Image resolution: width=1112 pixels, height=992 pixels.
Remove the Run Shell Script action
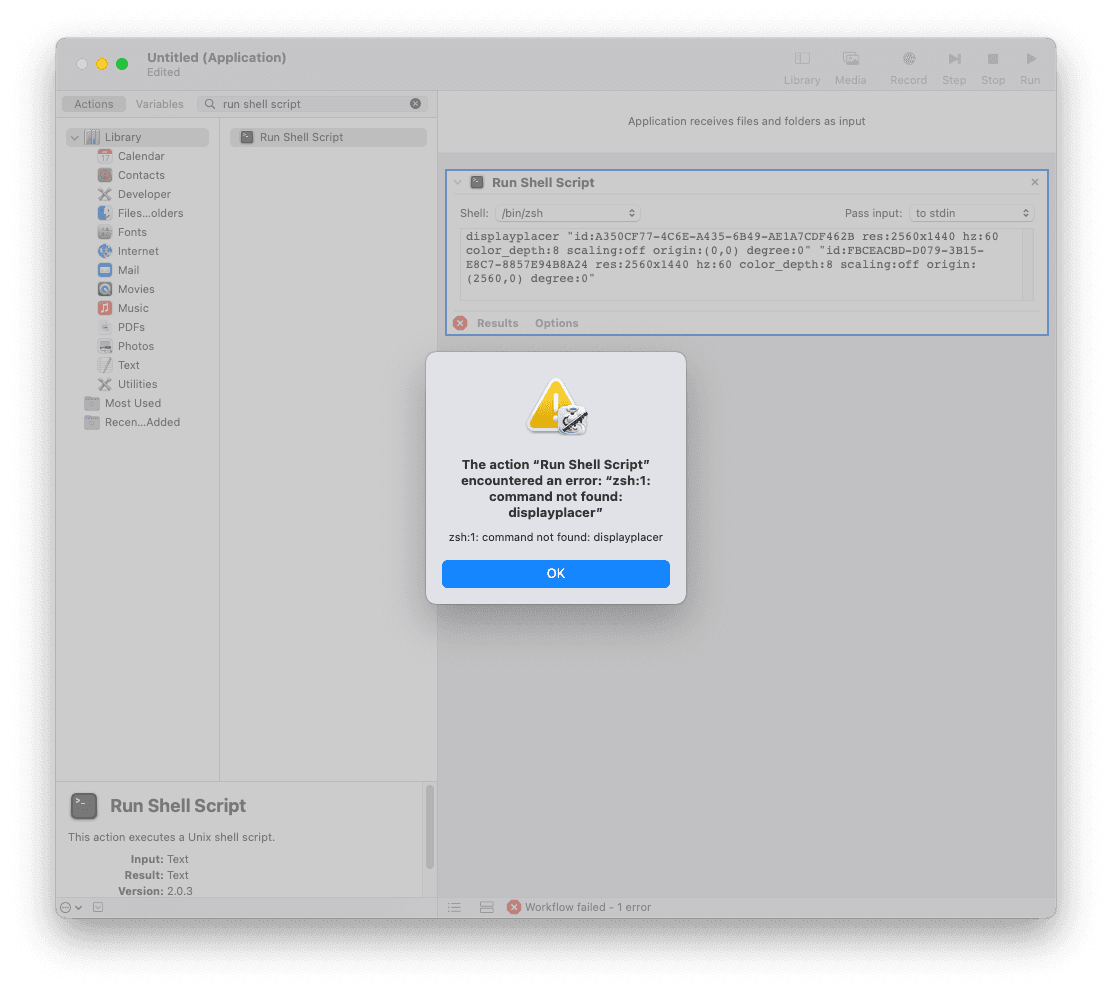pos(1035,182)
